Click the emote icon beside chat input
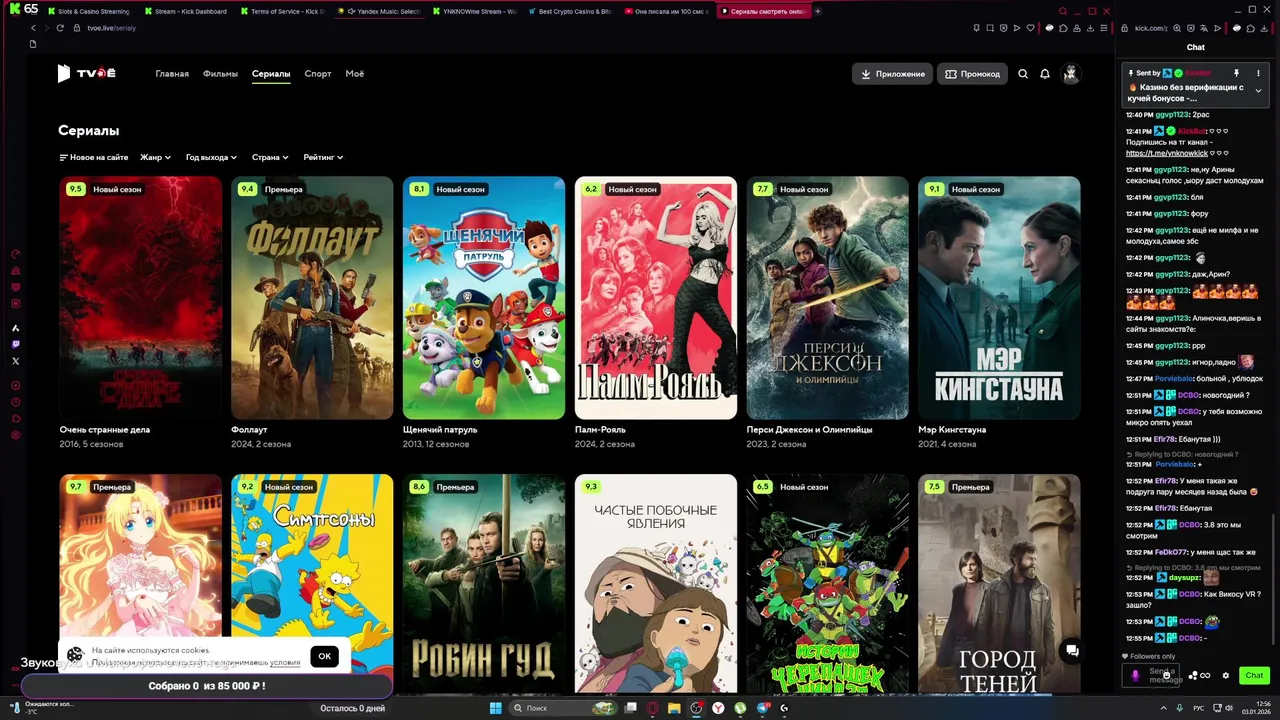The image size is (1280, 720). tap(1166, 676)
